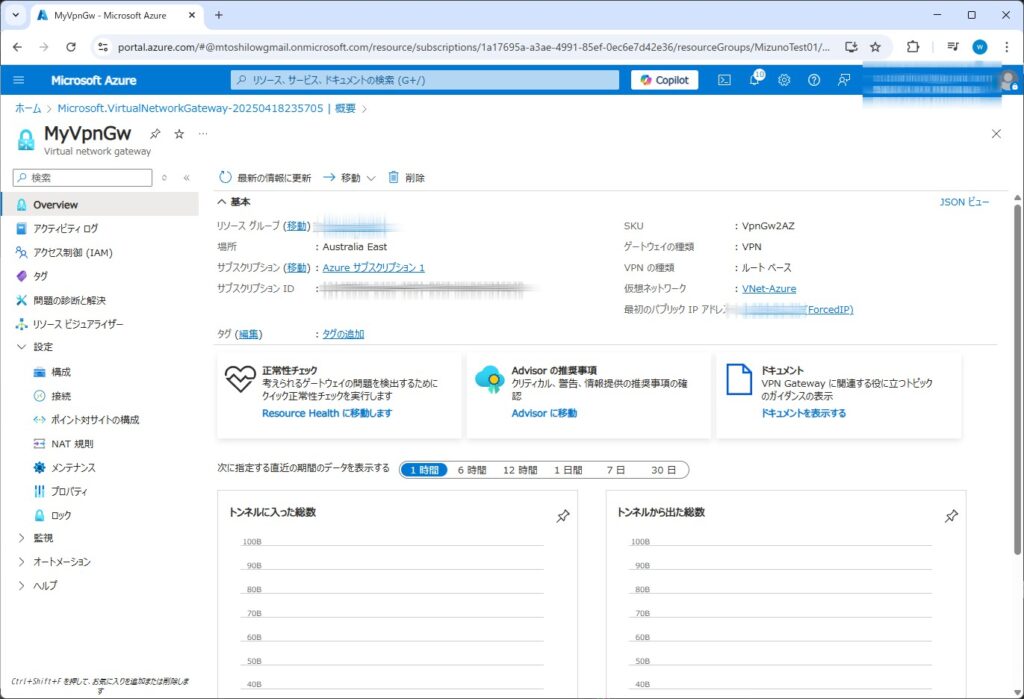Pin MyVpnGw to dashboard
Image resolution: width=1024 pixels, height=699 pixels.
(155, 134)
